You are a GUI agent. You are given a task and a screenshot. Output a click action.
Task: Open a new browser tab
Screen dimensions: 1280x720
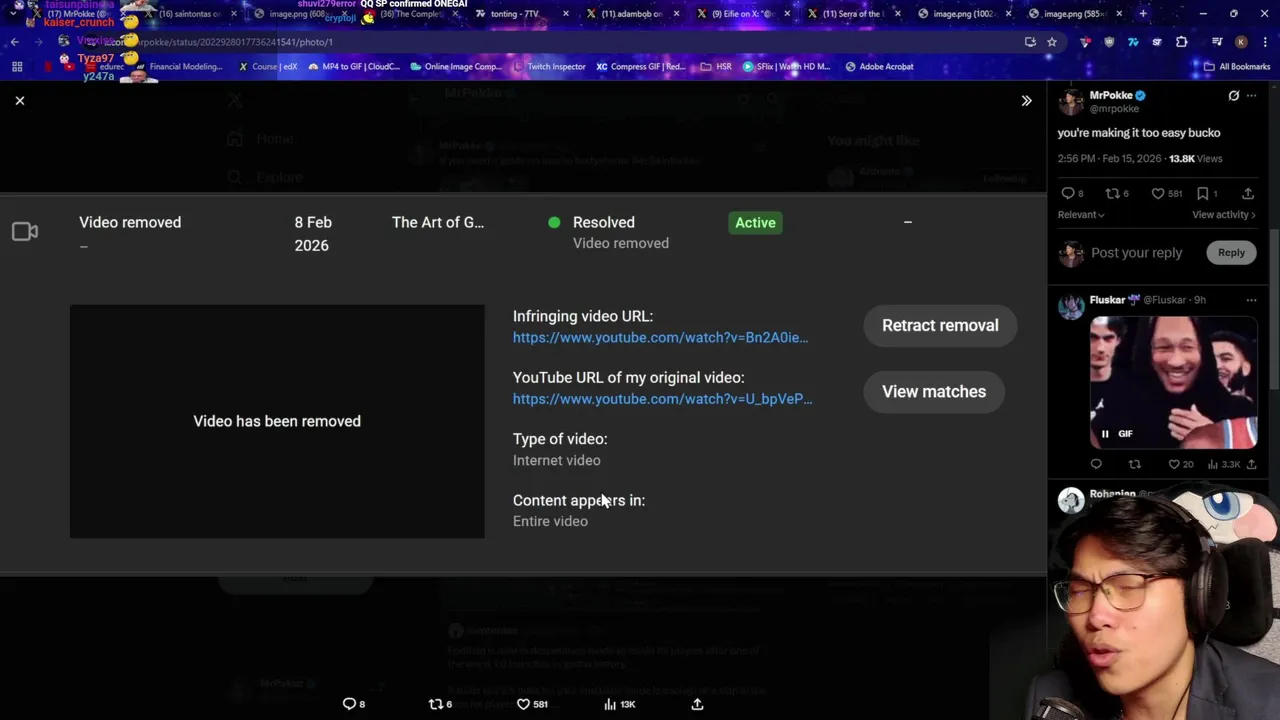(1143, 14)
